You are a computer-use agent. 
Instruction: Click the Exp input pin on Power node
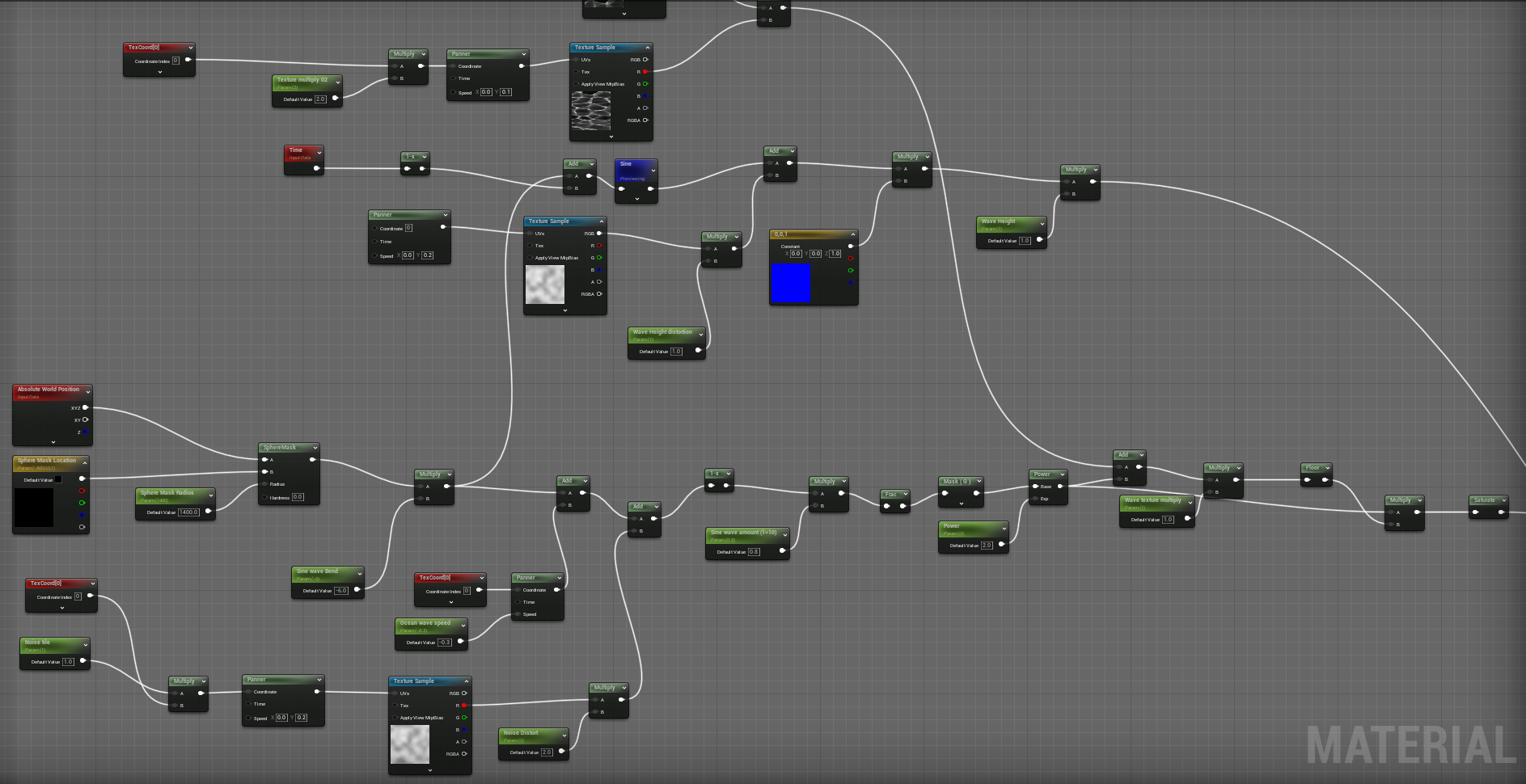coord(1036,499)
